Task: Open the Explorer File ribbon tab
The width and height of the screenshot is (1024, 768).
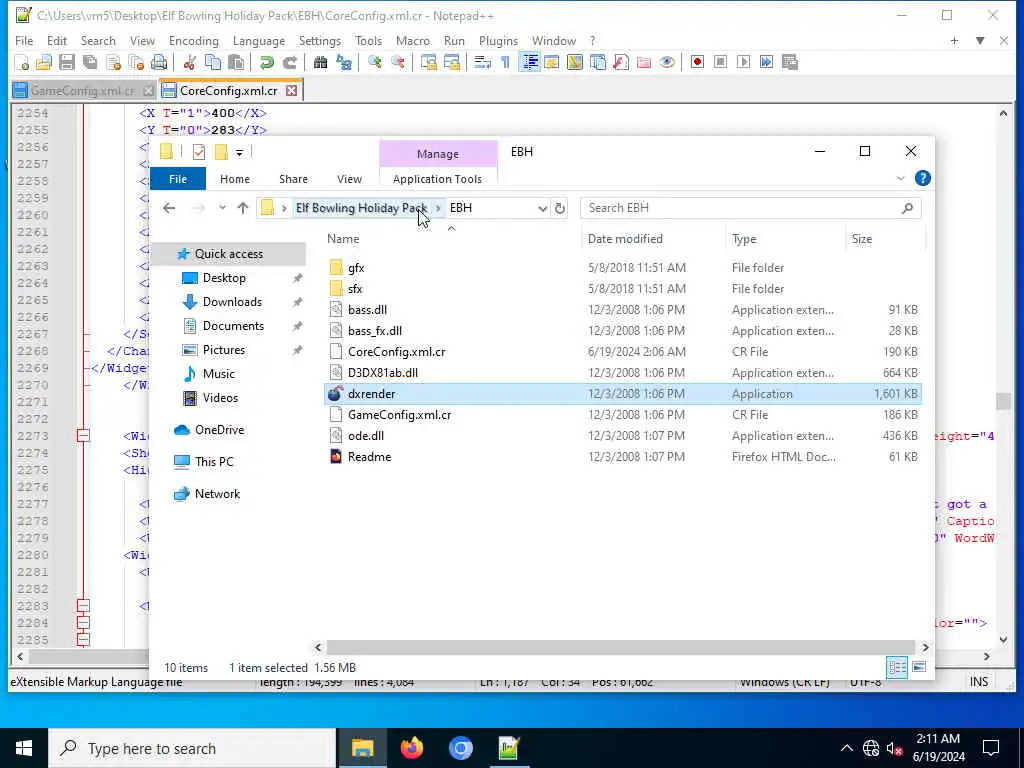Action: point(178,179)
